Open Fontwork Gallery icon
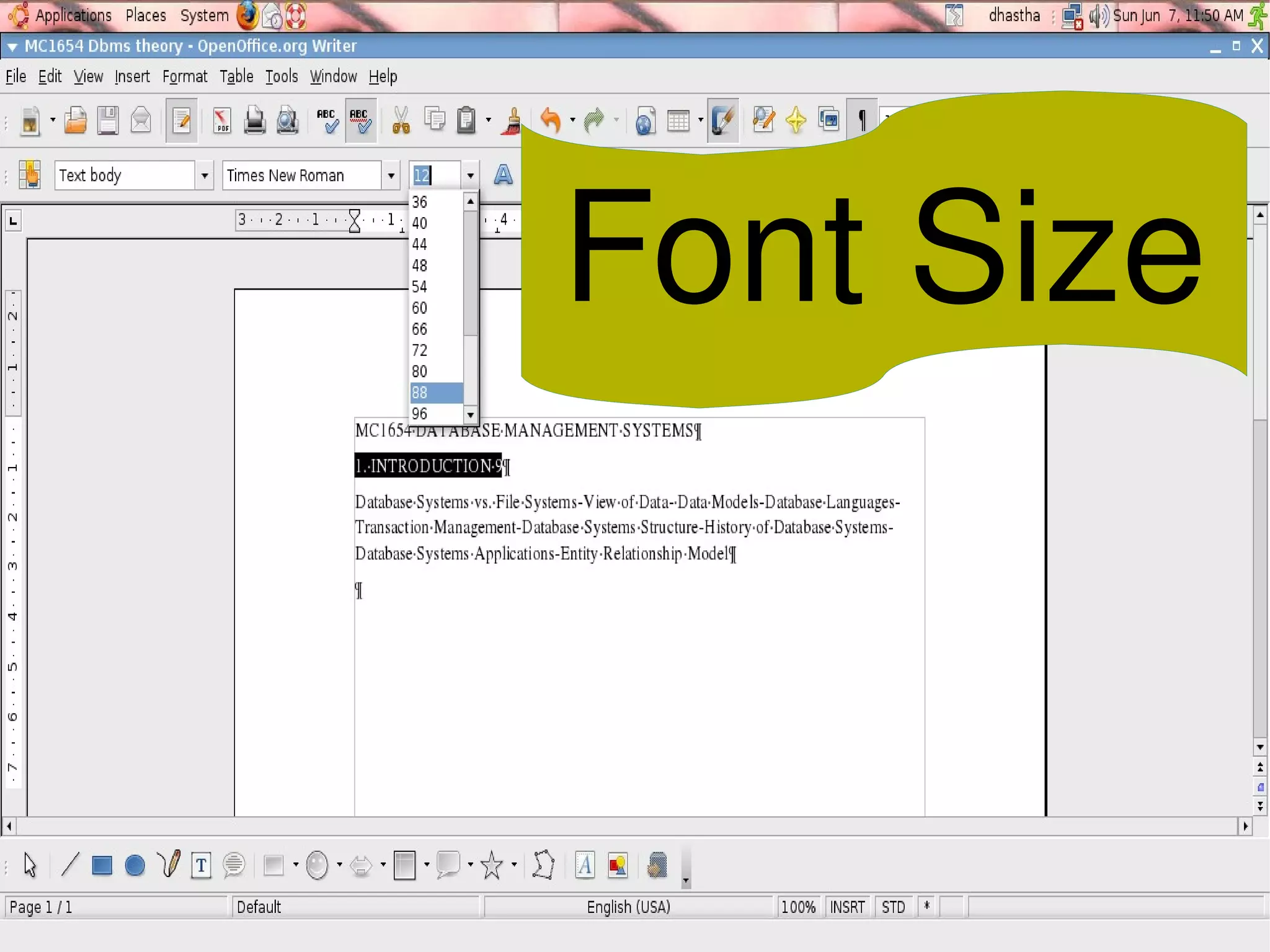Viewport: 1270px width, 952px height. click(585, 865)
